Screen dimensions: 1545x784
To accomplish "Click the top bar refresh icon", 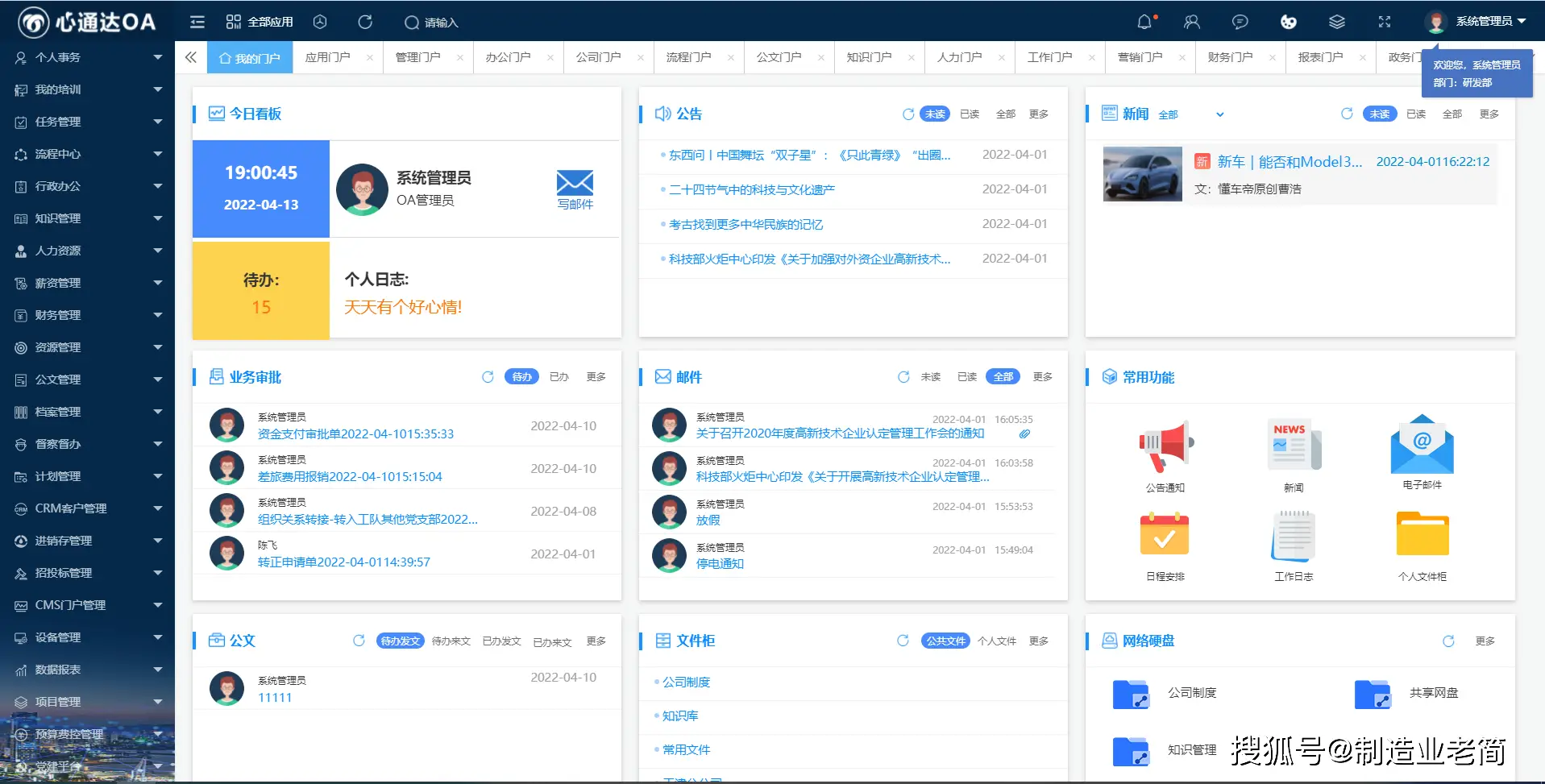I will (365, 22).
